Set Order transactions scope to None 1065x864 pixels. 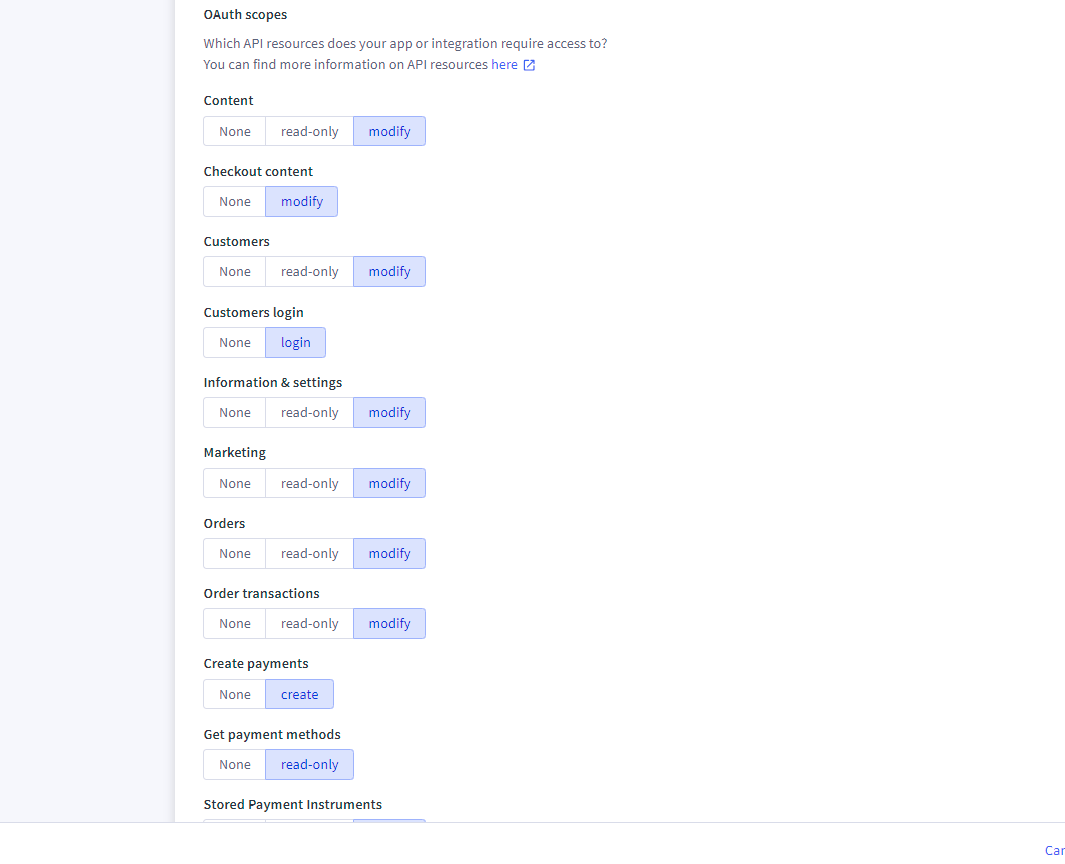coord(234,623)
